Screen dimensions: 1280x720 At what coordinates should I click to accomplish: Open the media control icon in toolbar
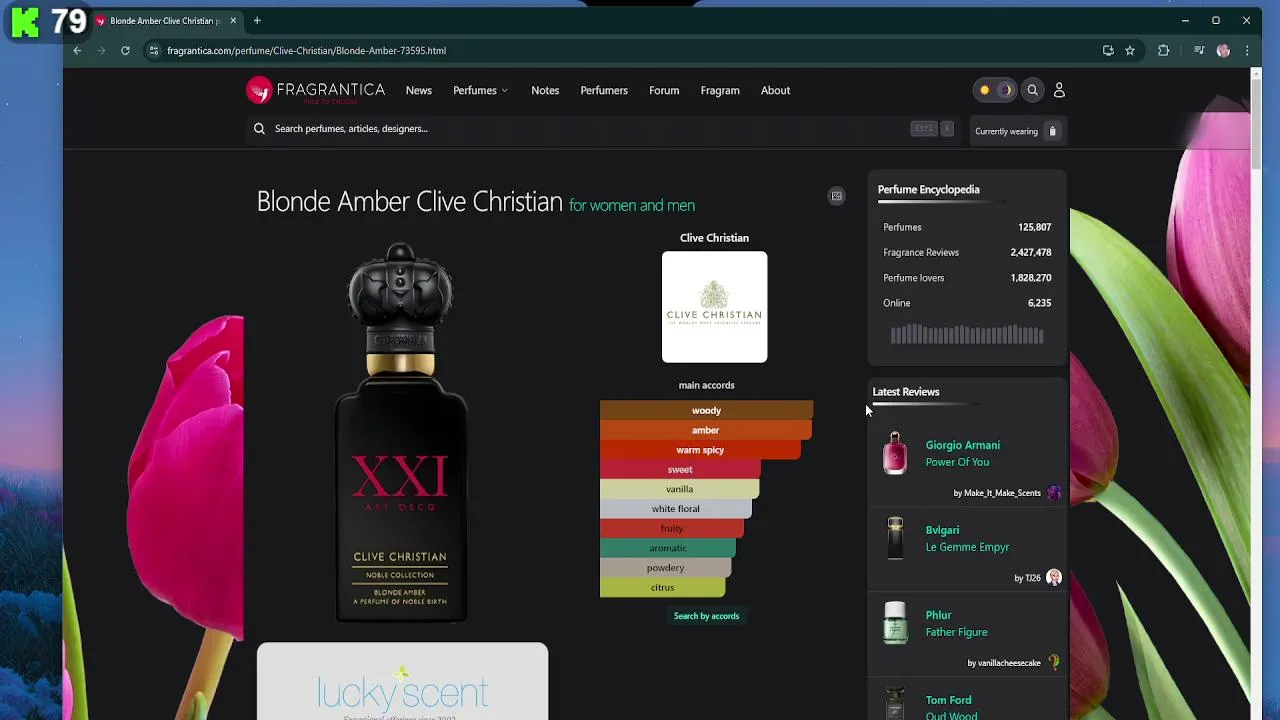click(x=1199, y=50)
